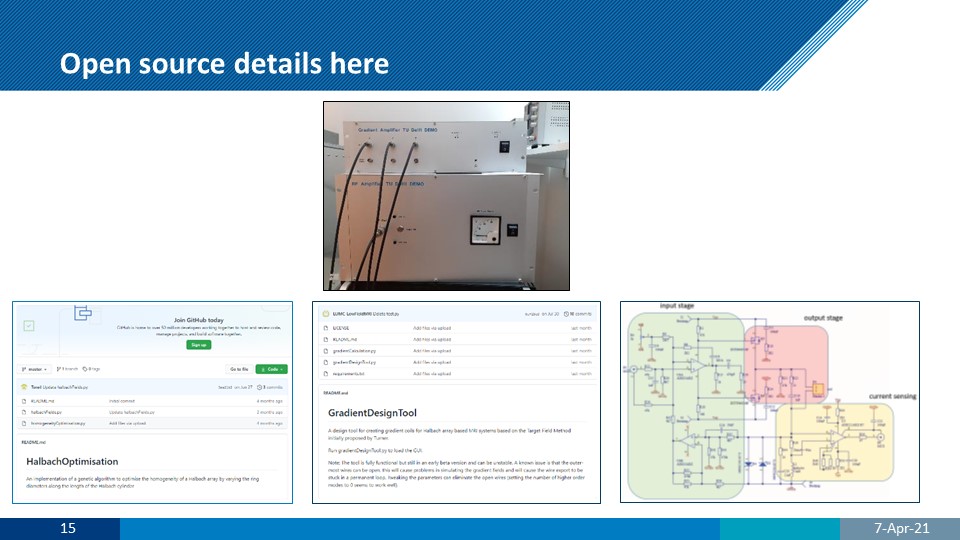Screen dimensions: 960x540
Task: Click the commits clock icon in GradientDesignTool repo
Action: pos(567,313)
